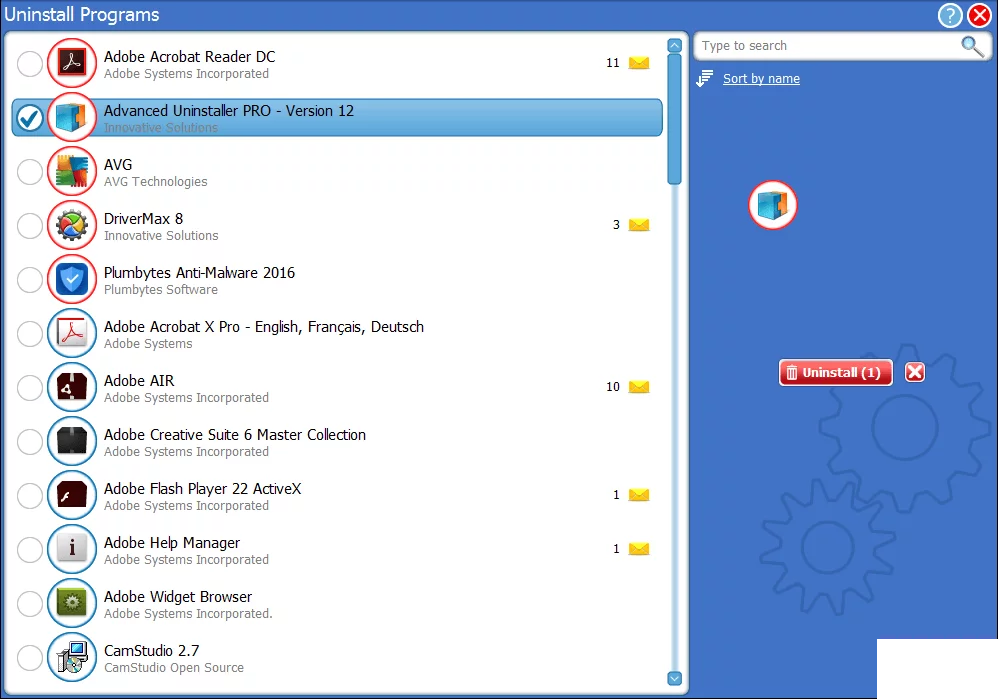Click the Adobe AIR icon

72,387
